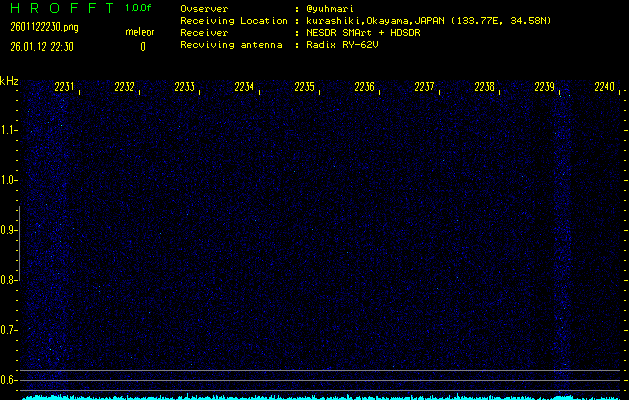Click the meteor count label
Viewport: 629px width, 400px height.
(141, 31)
